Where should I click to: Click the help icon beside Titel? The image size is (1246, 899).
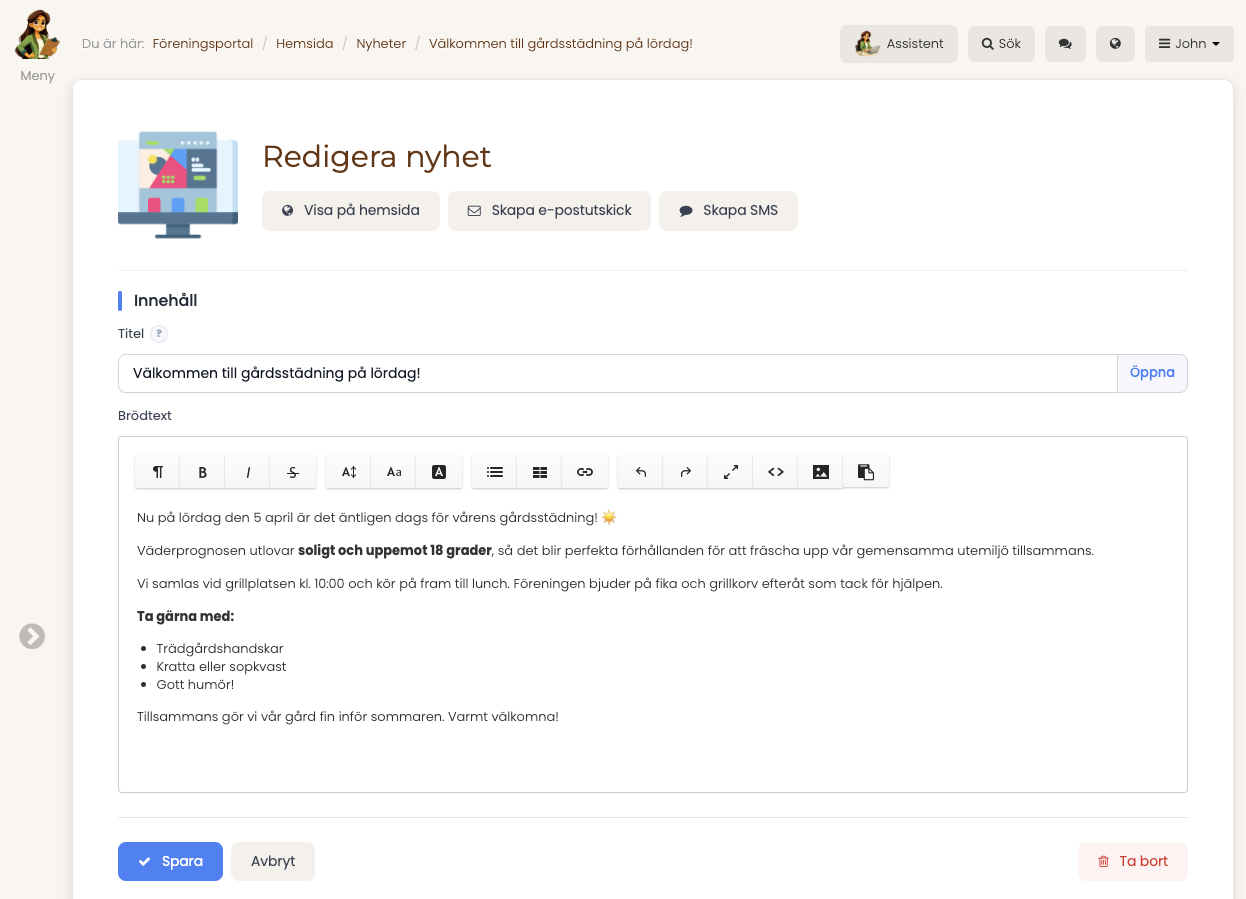(159, 334)
